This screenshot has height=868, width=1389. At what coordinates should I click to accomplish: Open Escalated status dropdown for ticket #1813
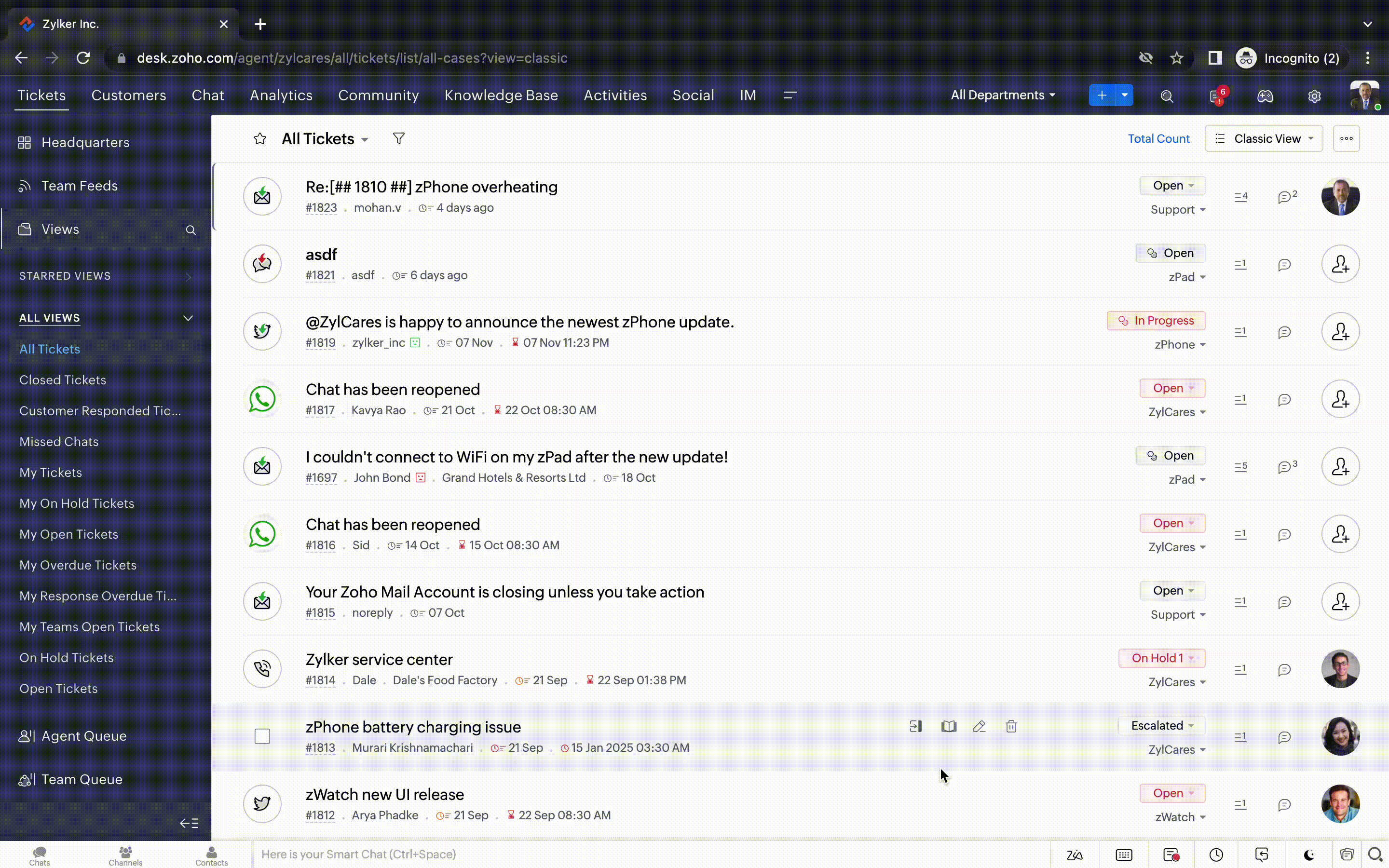(x=1162, y=726)
